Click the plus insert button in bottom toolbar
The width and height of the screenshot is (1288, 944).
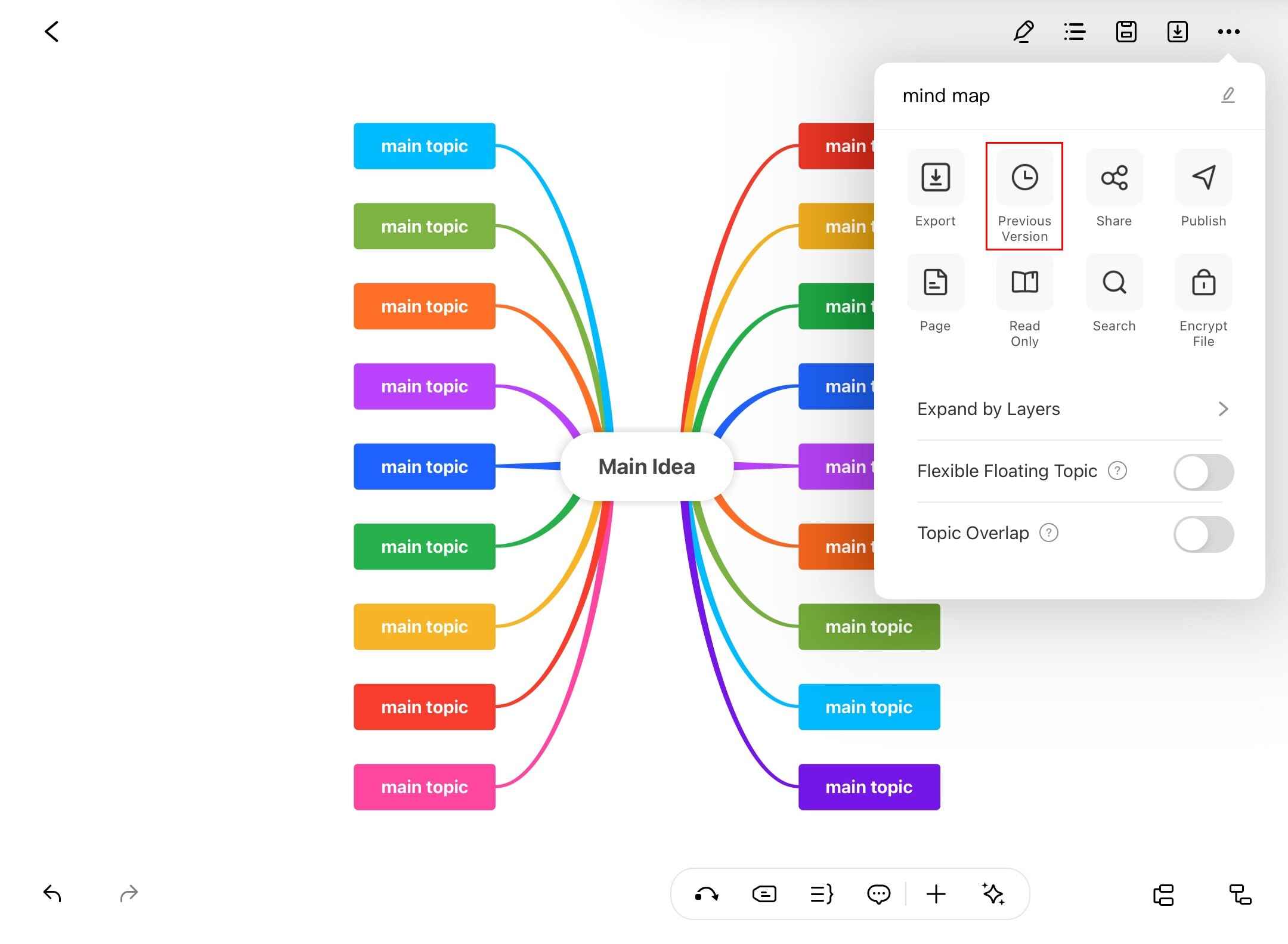coord(936,894)
